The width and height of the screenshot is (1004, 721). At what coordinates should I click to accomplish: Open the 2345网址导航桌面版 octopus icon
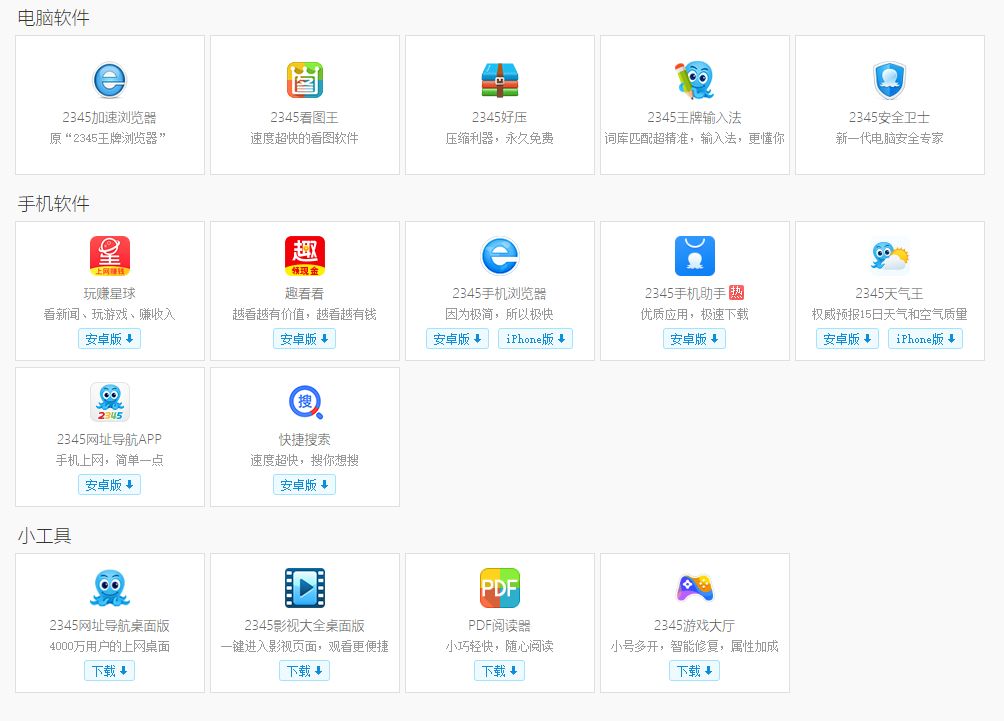(x=109, y=588)
